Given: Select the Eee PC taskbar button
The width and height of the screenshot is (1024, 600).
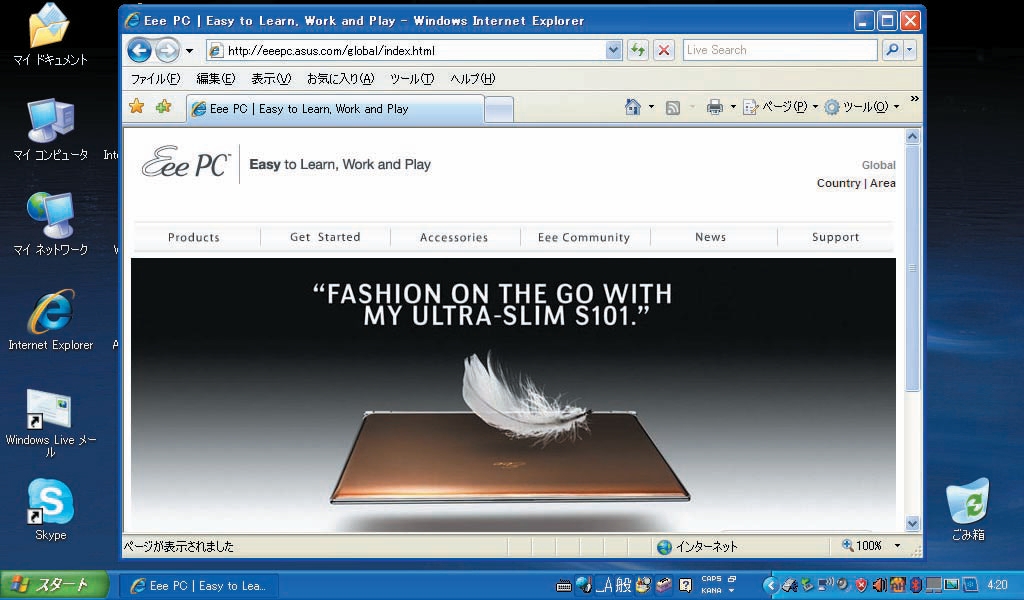Looking at the screenshot, I should pyautogui.click(x=201, y=586).
